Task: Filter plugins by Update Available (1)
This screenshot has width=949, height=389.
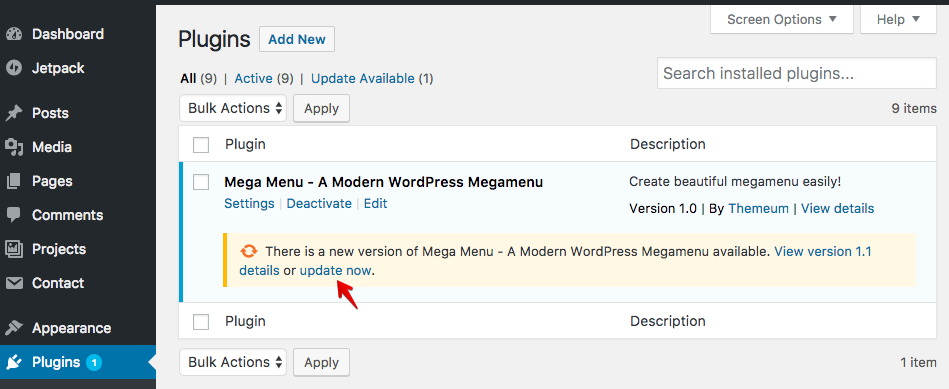Action: 372,79
